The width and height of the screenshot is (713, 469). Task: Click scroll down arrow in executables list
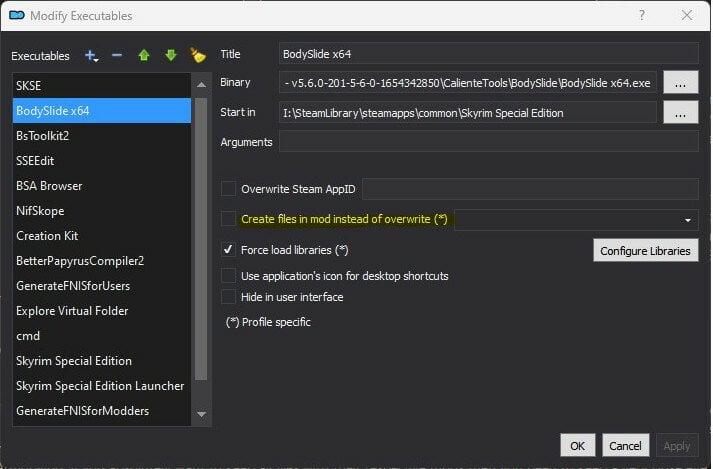point(201,414)
